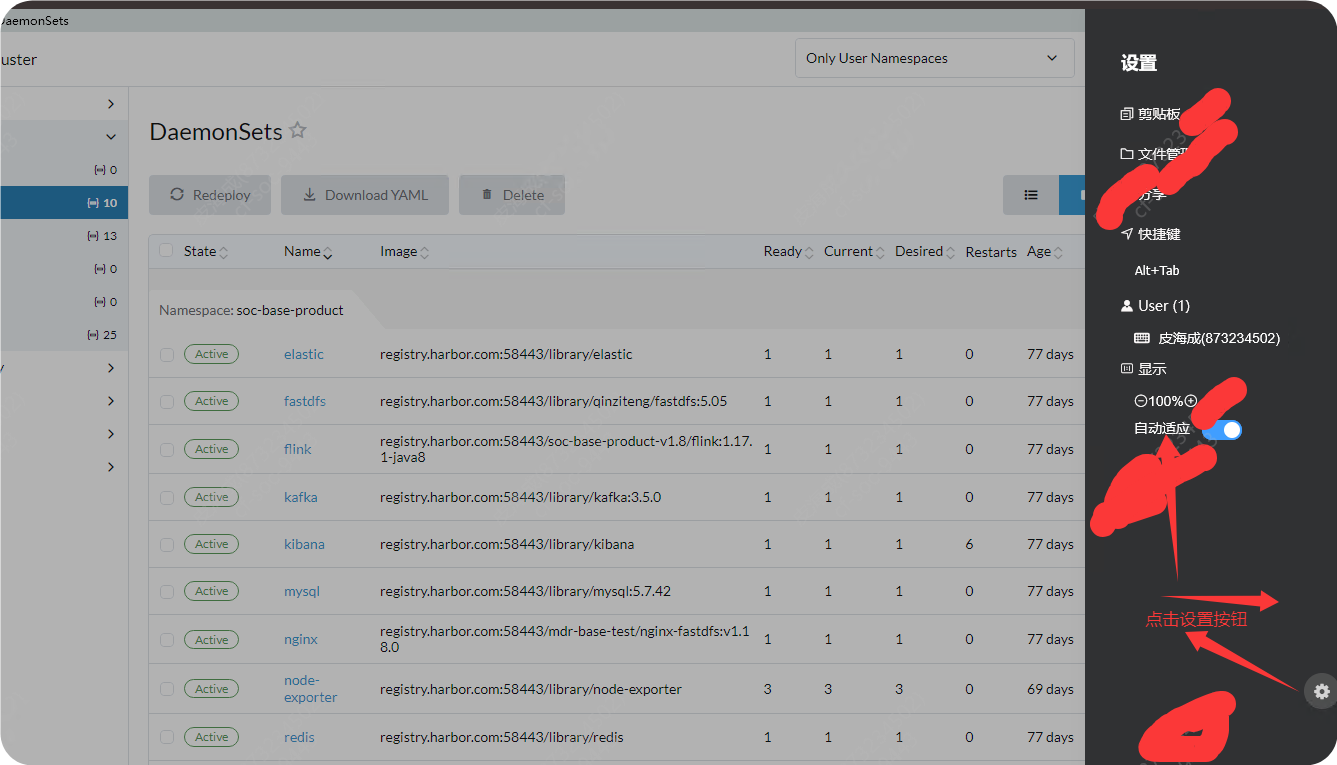Viewport: 1337px width, 765px height.
Task: Select user 皮海成(873234502)
Action: [1219, 338]
